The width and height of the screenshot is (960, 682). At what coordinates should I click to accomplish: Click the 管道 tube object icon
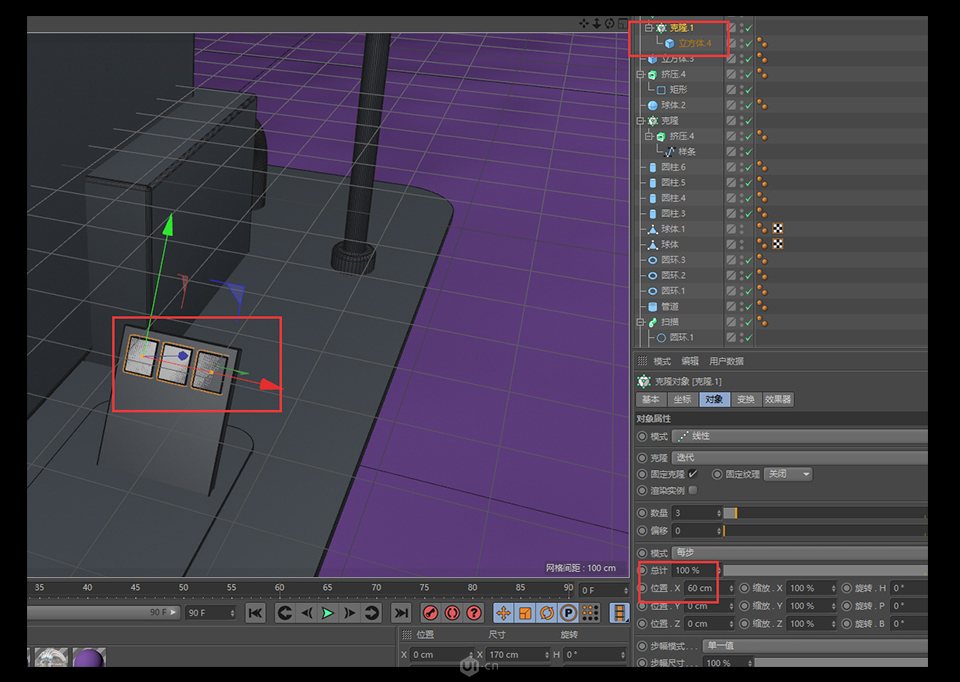tap(652, 306)
